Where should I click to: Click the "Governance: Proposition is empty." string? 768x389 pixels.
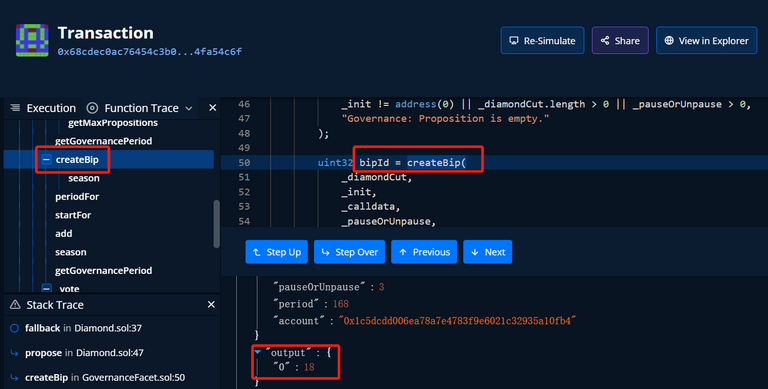click(x=445, y=119)
